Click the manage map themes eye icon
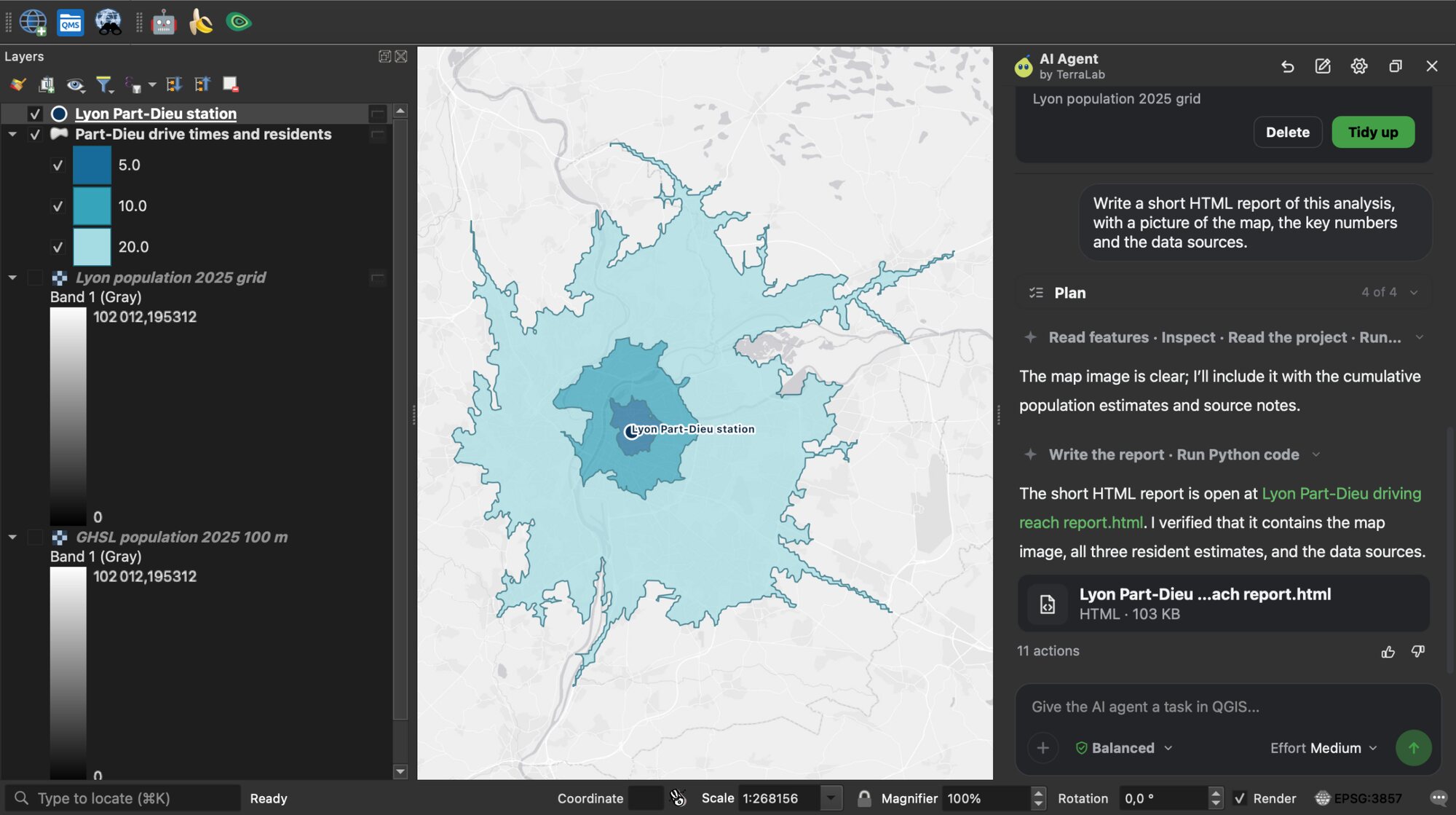The height and width of the screenshot is (815, 1456). [75, 84]
